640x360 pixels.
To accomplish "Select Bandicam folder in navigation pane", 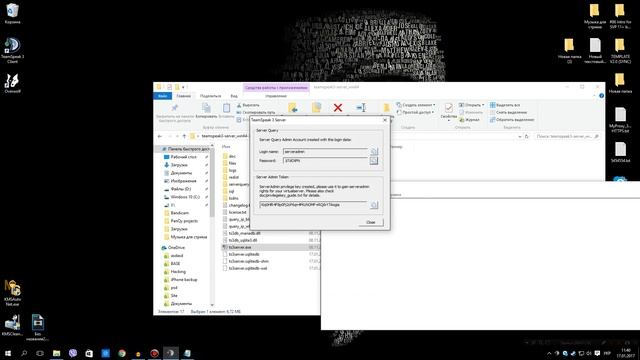I will tap(179, 213).
